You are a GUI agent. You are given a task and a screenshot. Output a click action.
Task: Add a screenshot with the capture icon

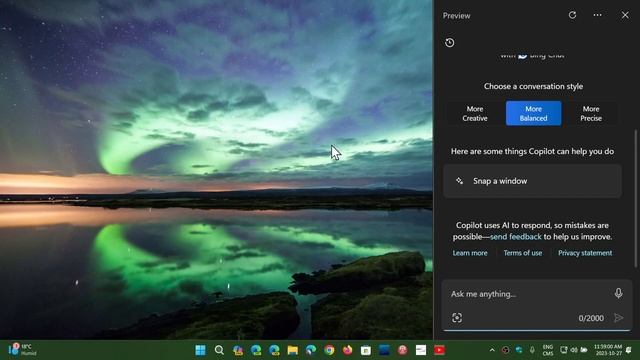point(457,318)
